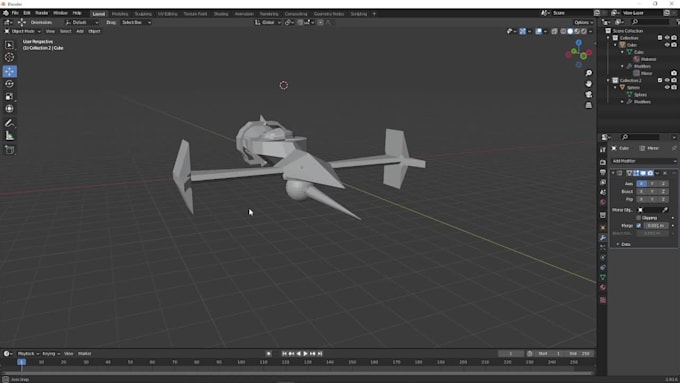Screen dimensions: 680x383
Task: Open the Render properties tab
Action: (603, 162)
